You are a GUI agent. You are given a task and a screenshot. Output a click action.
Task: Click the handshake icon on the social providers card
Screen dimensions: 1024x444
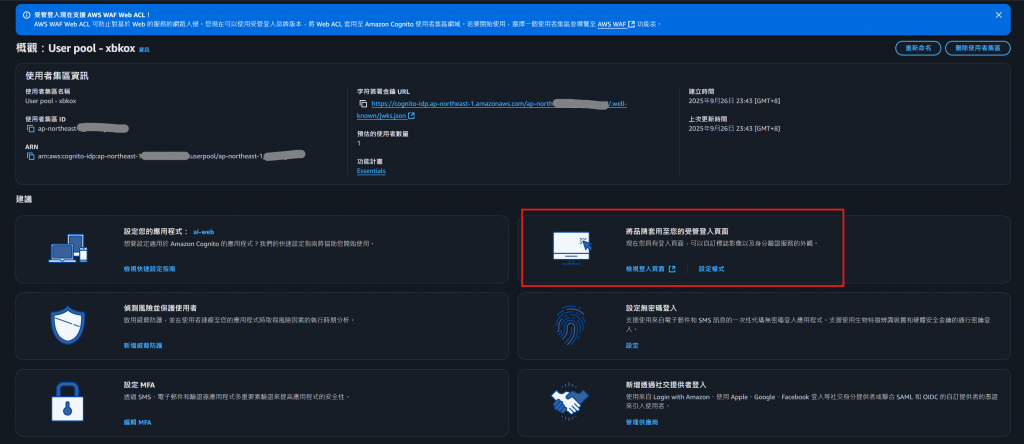570,400
